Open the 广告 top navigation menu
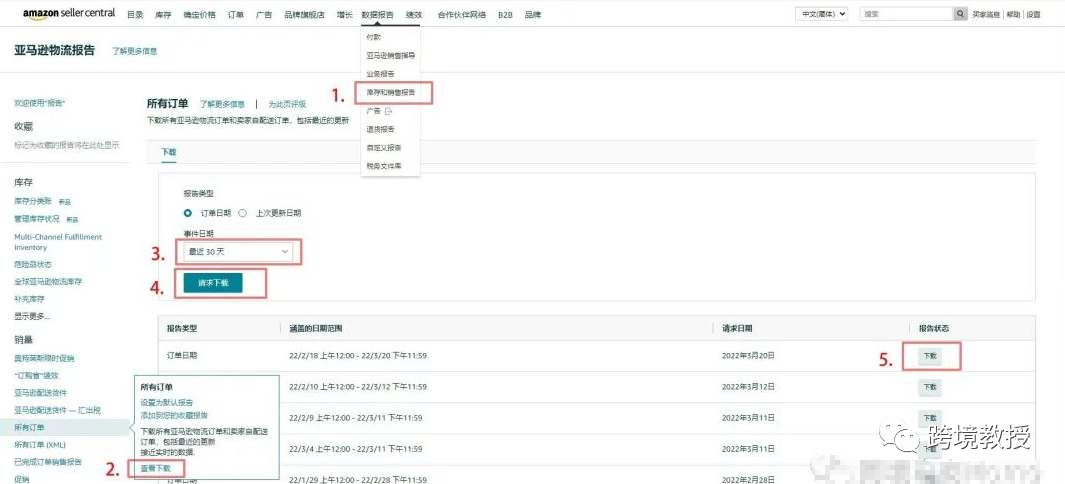The image size is (1065, 484). 264,14
